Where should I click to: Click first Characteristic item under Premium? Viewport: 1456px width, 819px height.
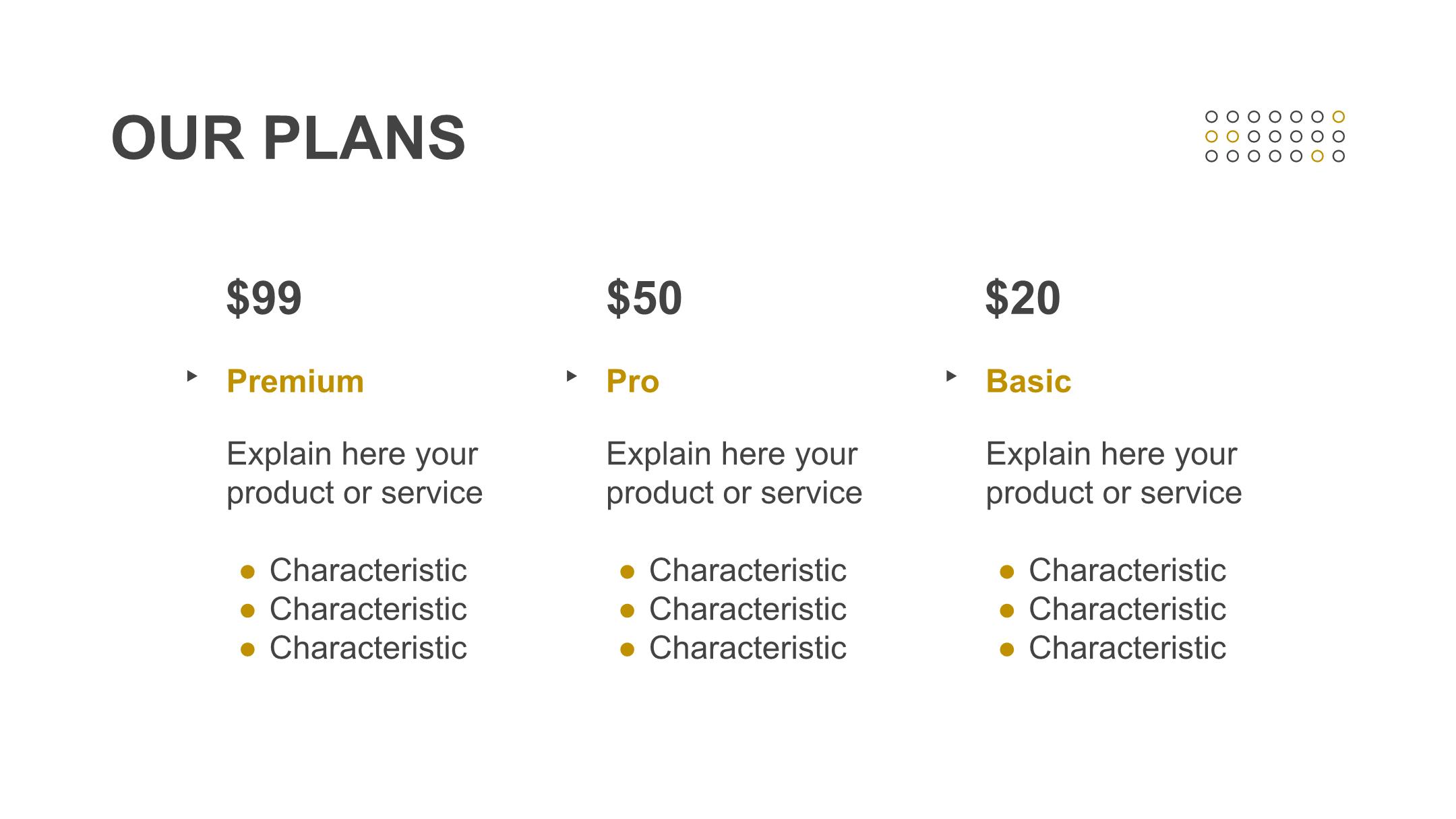pos(368,570)
